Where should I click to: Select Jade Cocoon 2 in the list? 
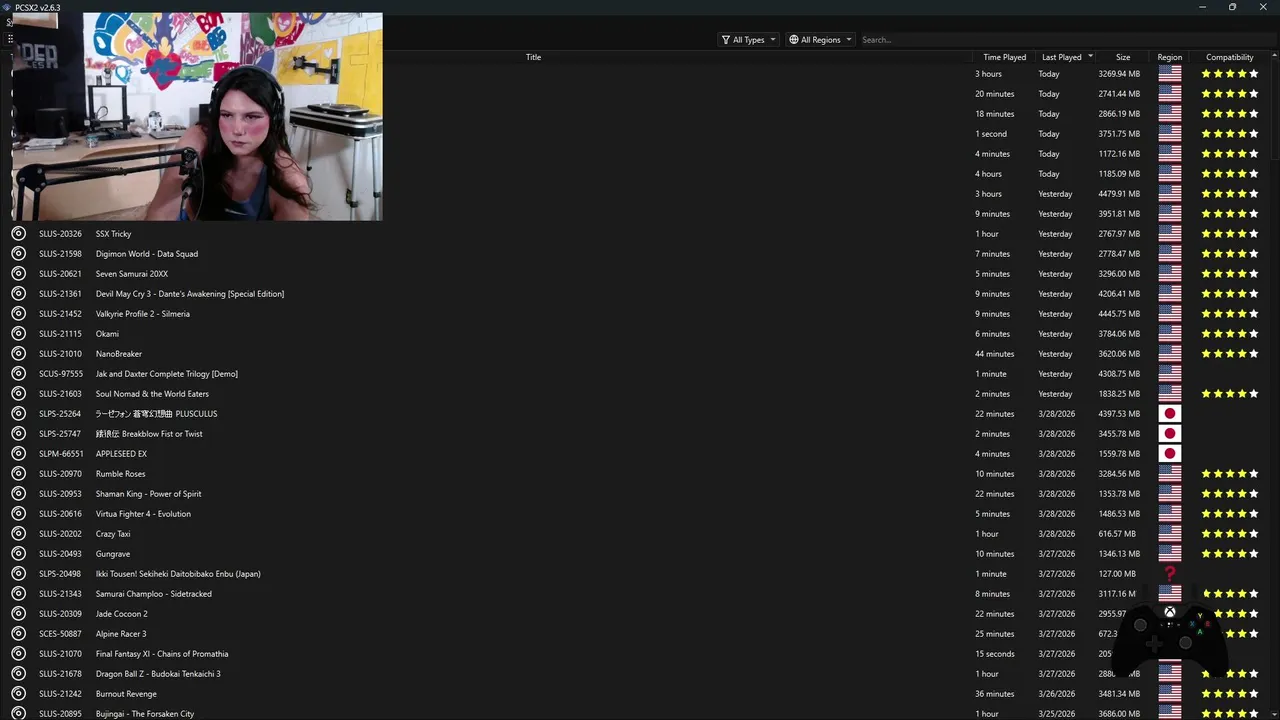click(122, 614)
